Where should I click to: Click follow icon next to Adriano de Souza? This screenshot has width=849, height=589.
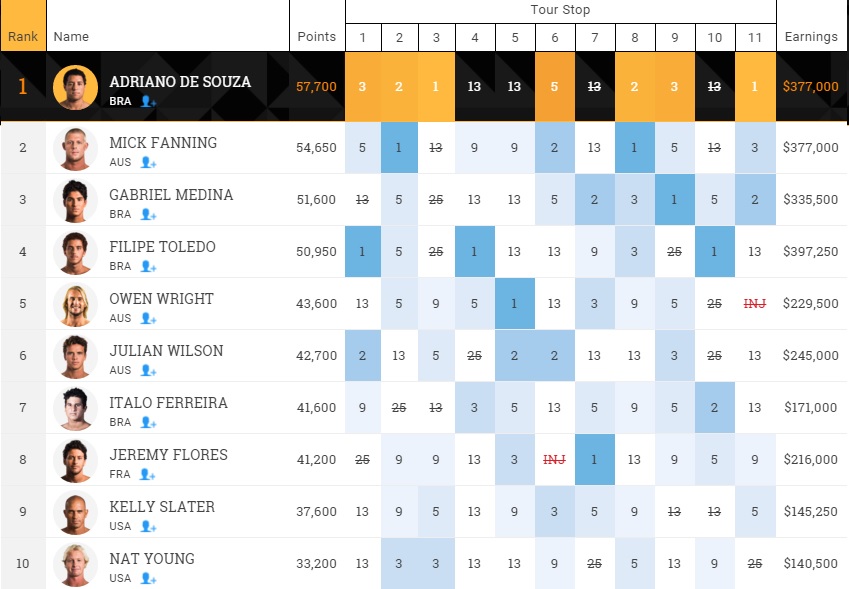pos(148,101)
